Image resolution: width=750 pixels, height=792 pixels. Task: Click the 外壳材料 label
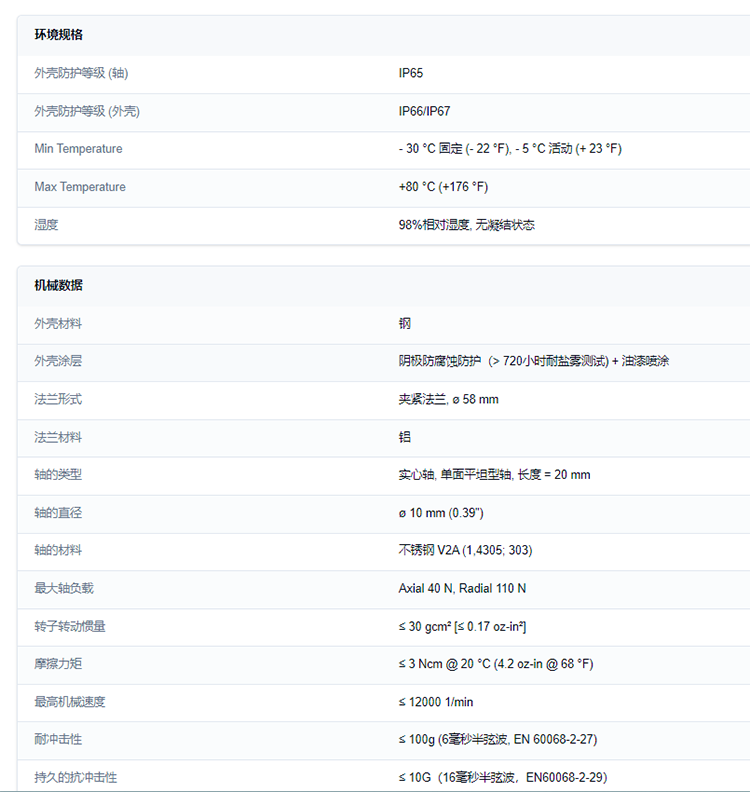click(58, 323)
